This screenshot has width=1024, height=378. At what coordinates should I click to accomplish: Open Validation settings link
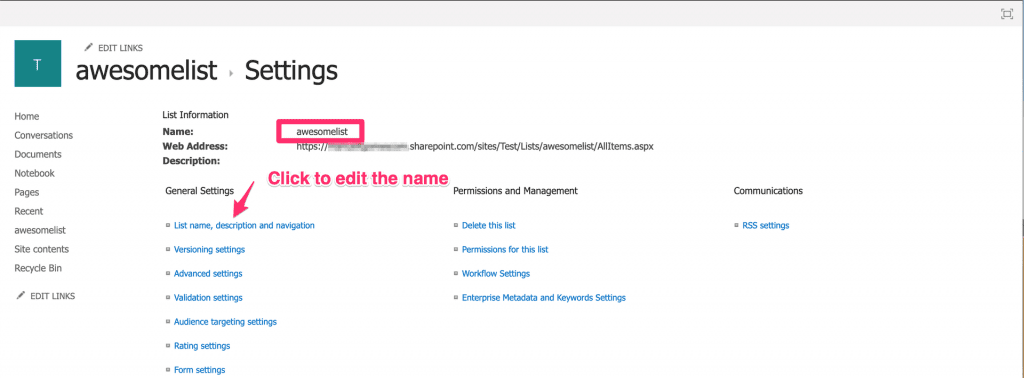pyautogui.click(x=208, y=298)
